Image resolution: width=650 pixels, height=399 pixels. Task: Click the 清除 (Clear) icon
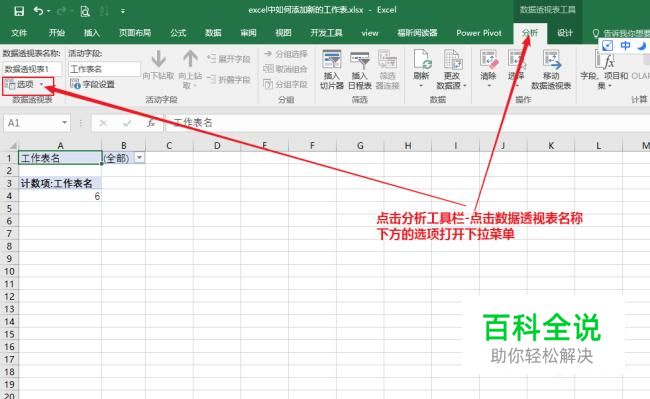(x=488, y=59)
